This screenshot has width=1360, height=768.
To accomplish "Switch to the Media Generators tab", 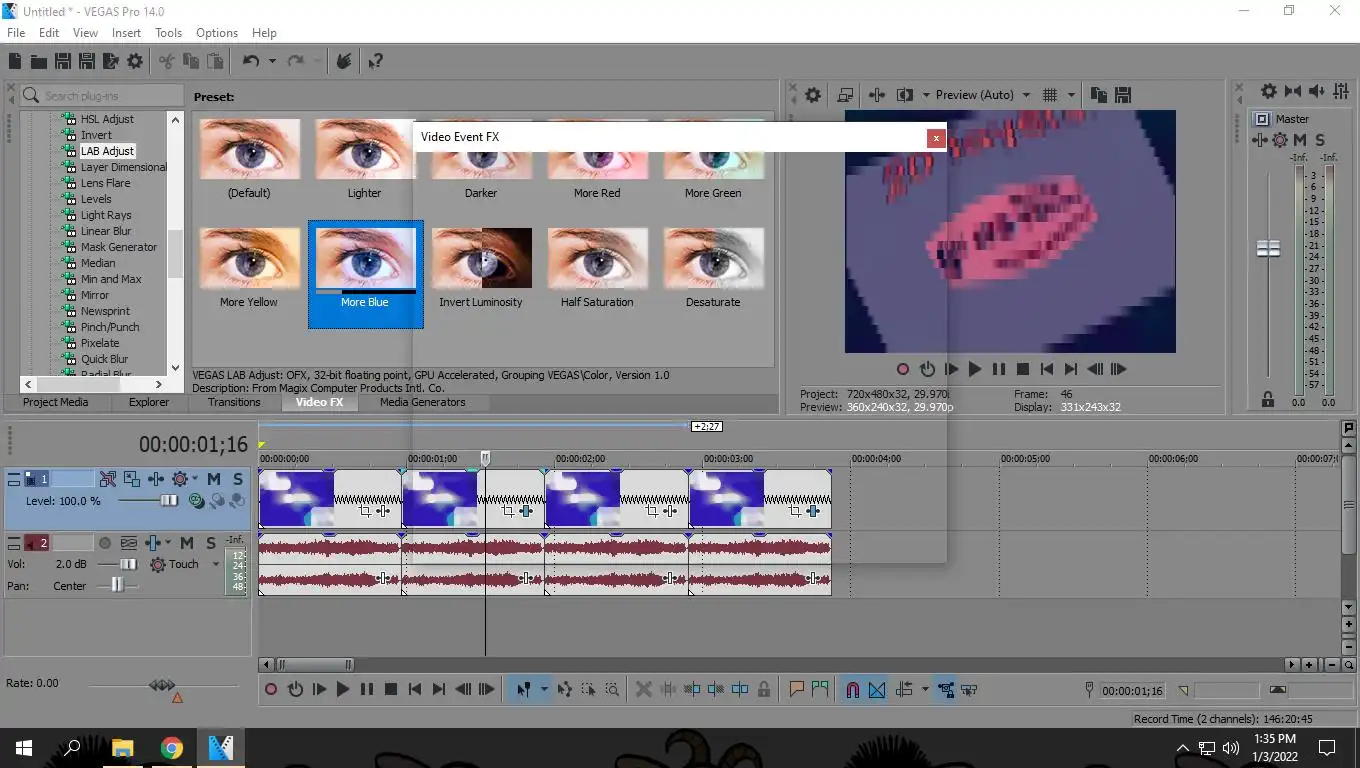I will coord(422,402).
